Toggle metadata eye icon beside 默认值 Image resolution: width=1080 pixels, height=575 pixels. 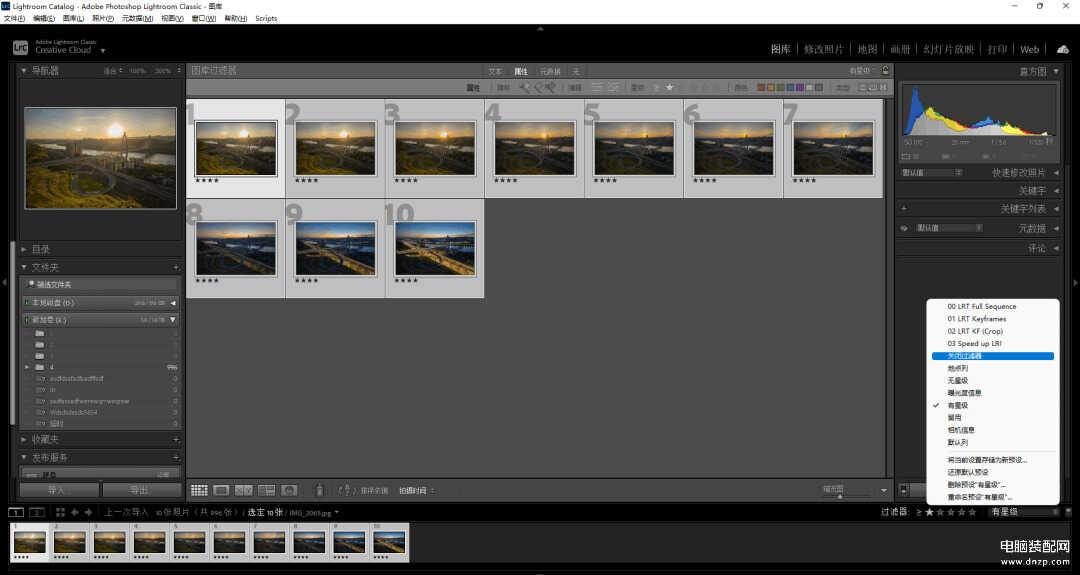904,228
